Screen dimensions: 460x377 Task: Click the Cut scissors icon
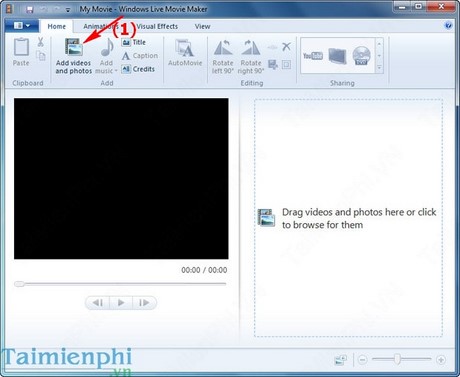40,42
